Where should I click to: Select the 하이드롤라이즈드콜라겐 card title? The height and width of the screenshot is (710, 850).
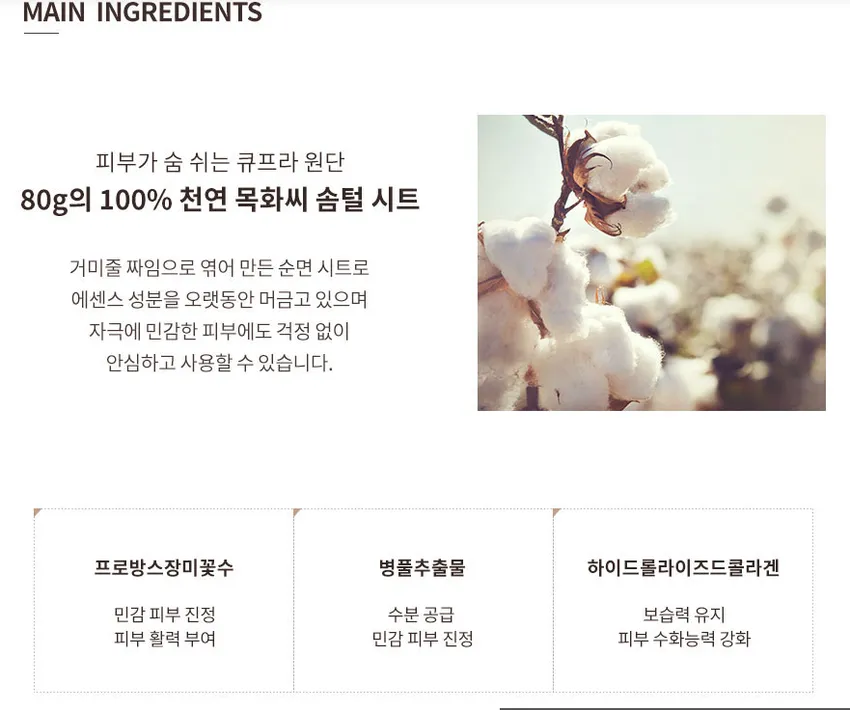click(683, 567)
